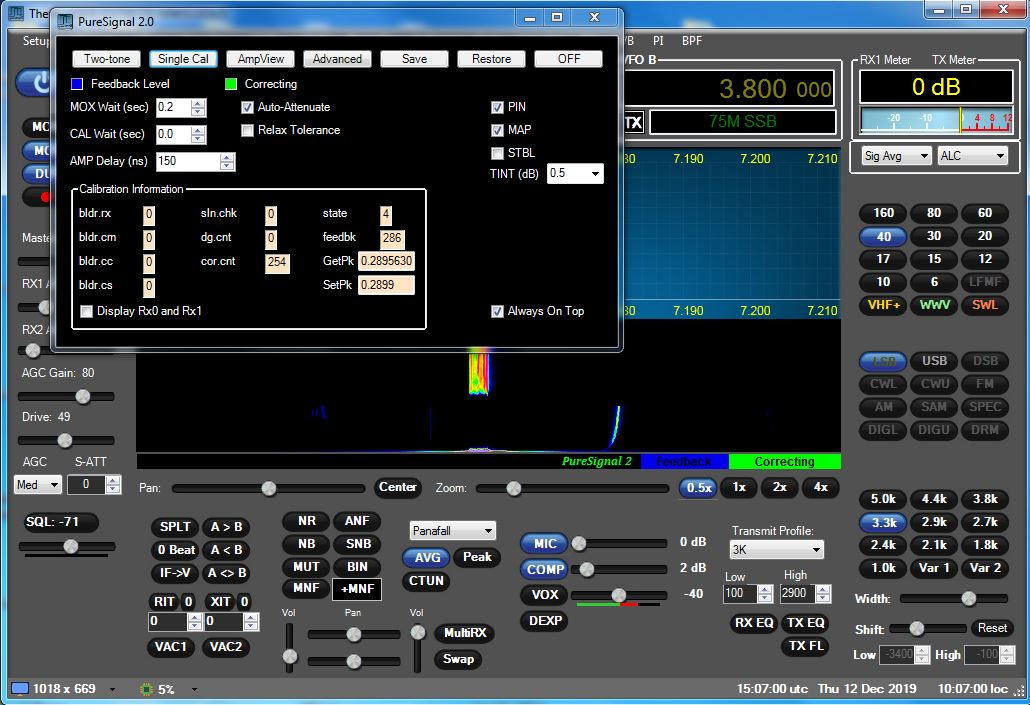The image size is (1030, 705).
Task: Click the AMP Delay stepper arrows
Action: coord(227,162)
